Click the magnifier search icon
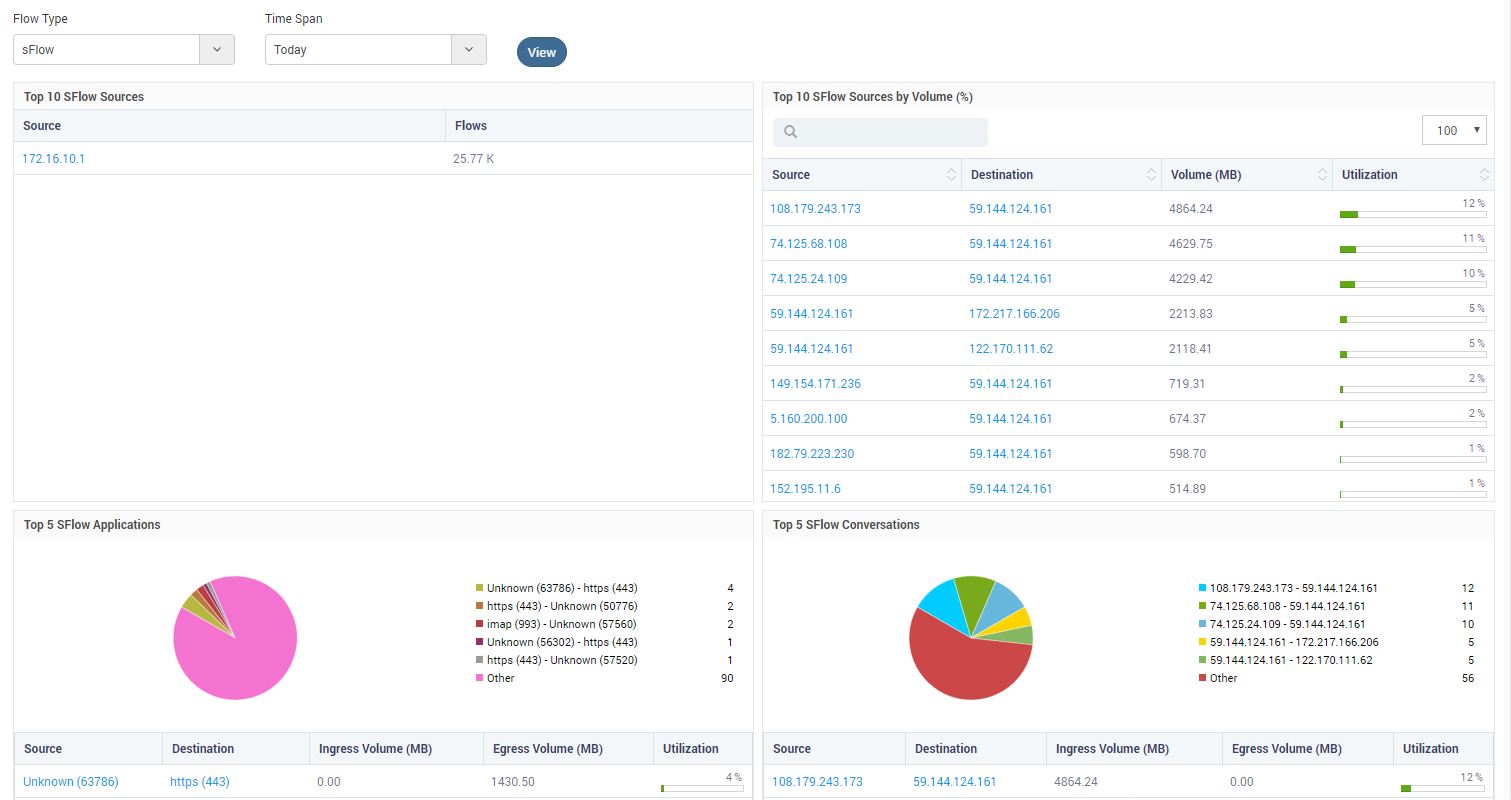The image size is (1511, 800). 791,132
